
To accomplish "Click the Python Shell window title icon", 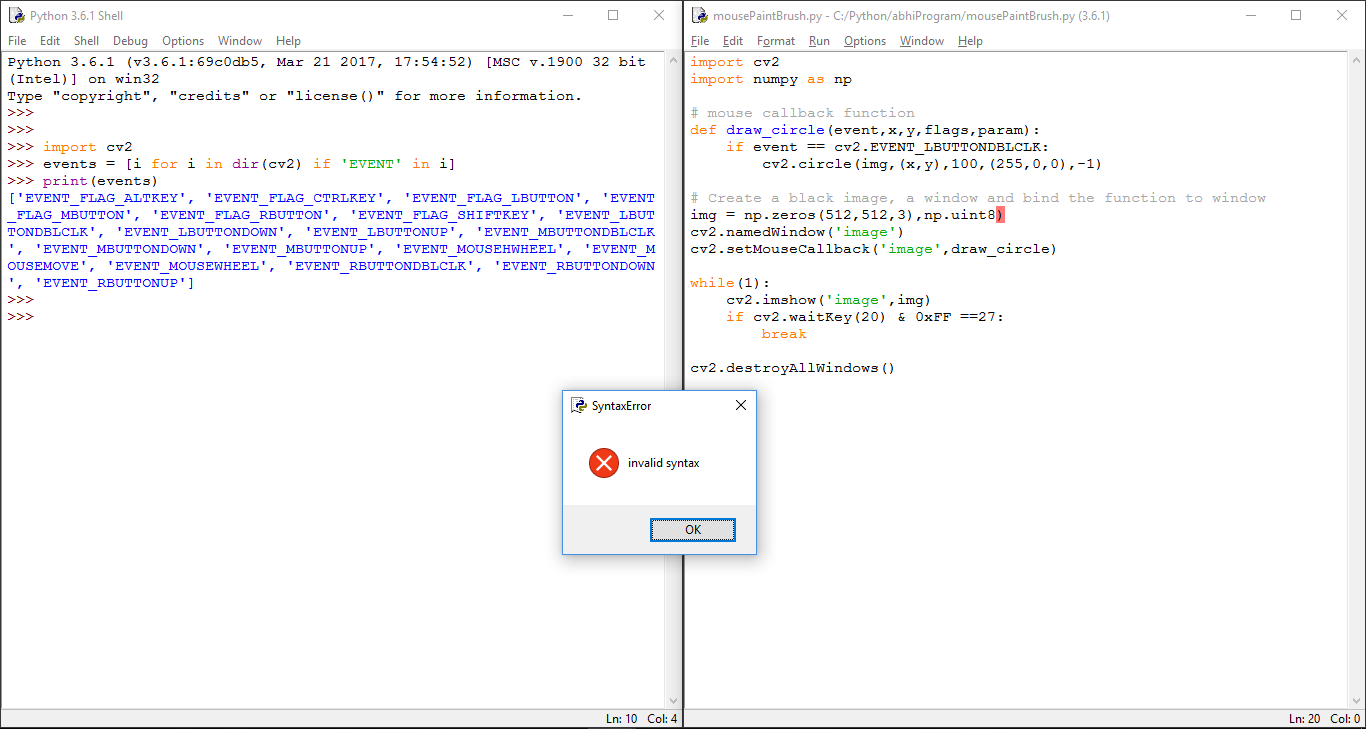I will coord(16,16).
